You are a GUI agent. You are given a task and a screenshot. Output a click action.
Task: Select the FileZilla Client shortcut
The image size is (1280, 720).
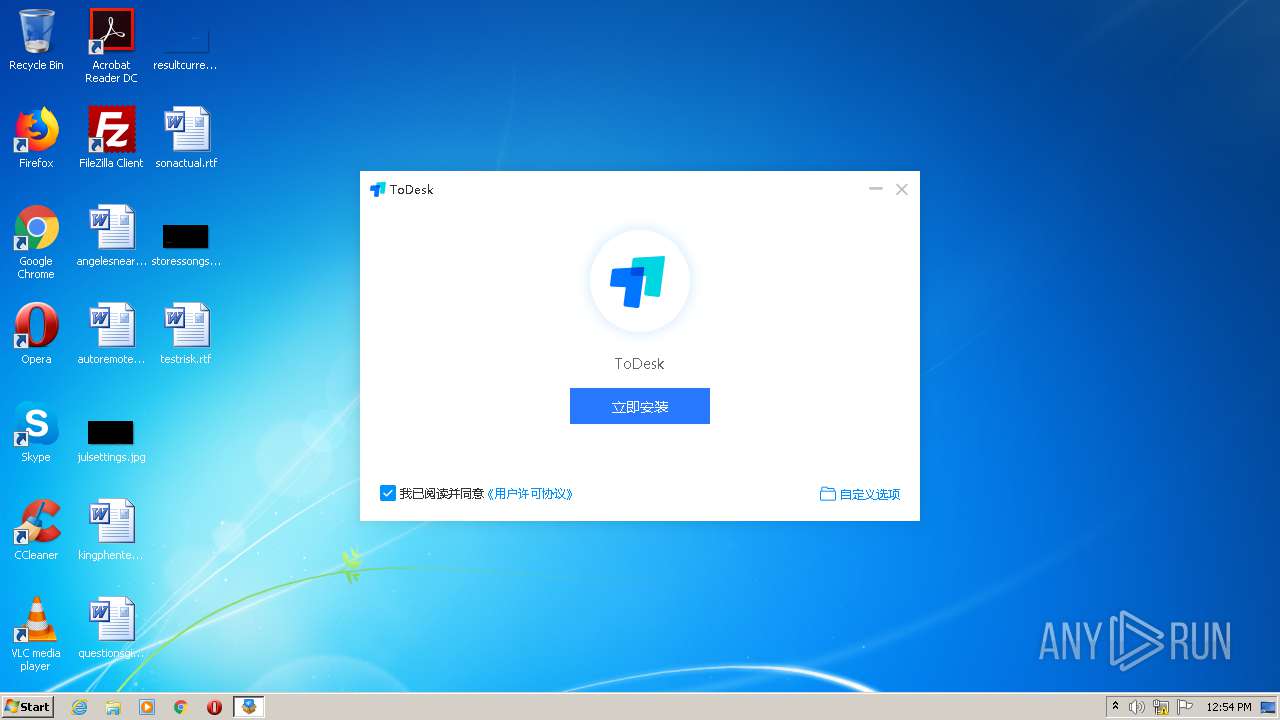pyautogui.click(x=111, y=138)
